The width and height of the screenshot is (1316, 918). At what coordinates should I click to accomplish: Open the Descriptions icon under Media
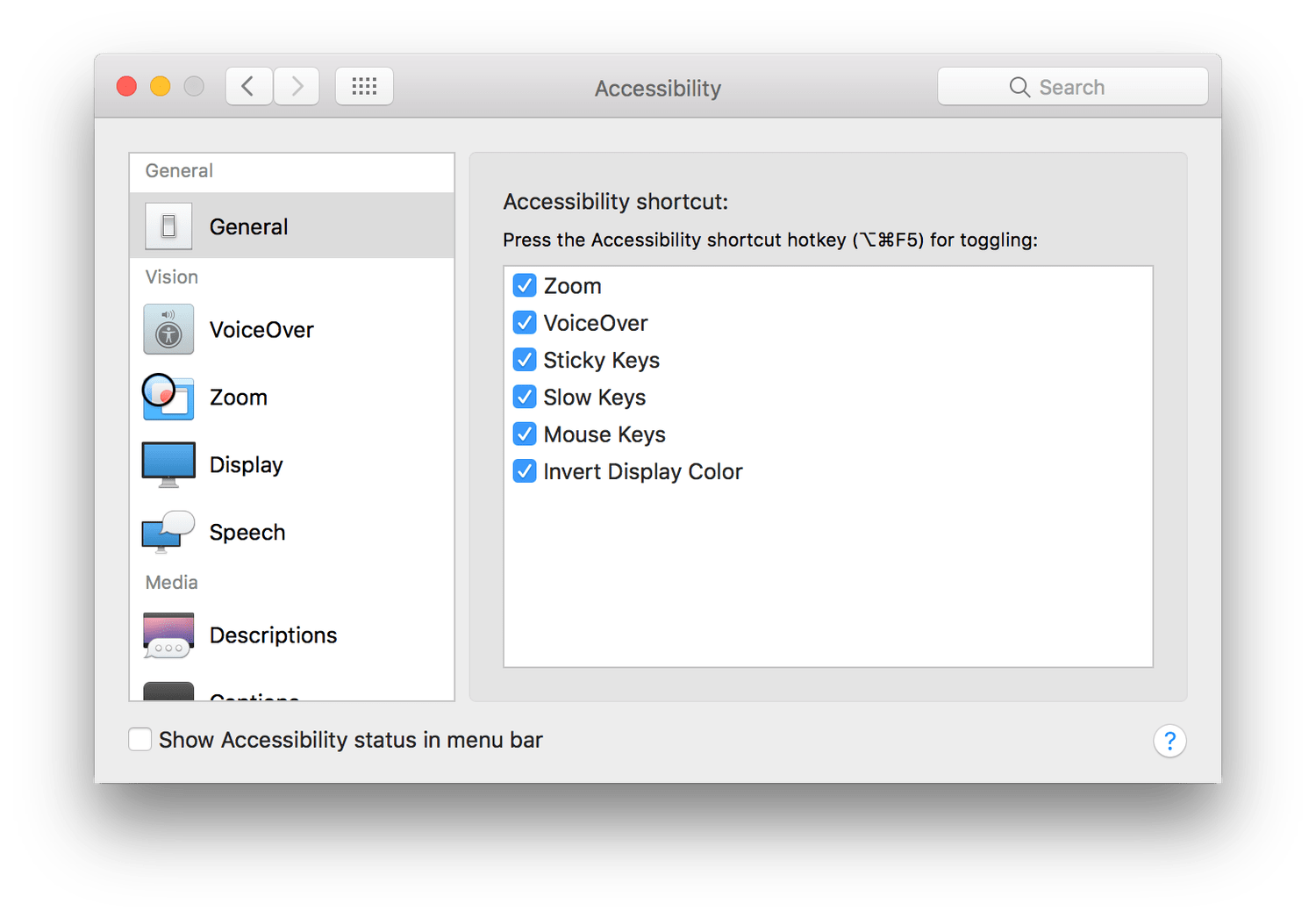pyautogui.click(x=168, y=635)
